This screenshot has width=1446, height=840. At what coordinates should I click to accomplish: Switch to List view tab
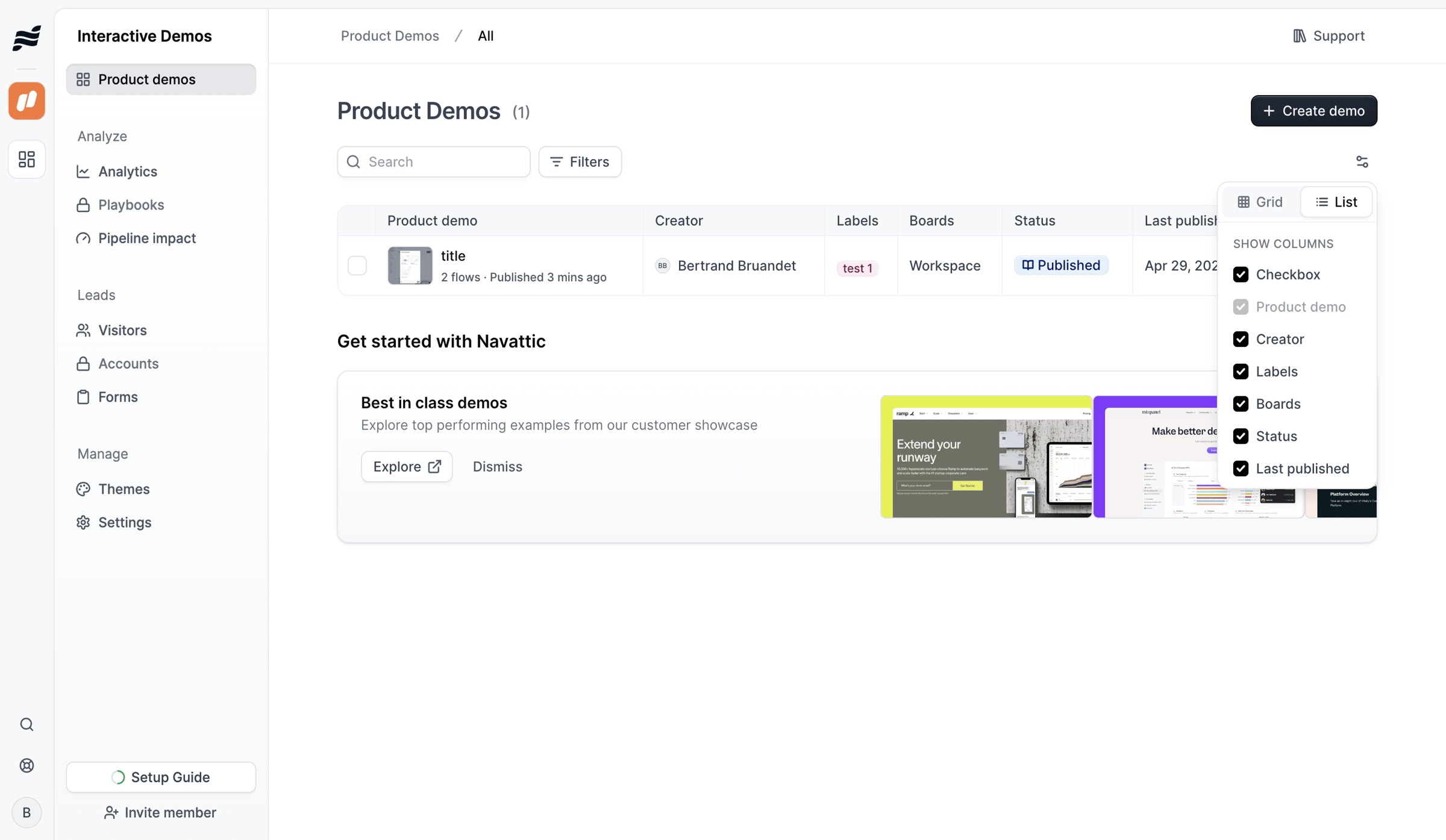click(1336, 202)
